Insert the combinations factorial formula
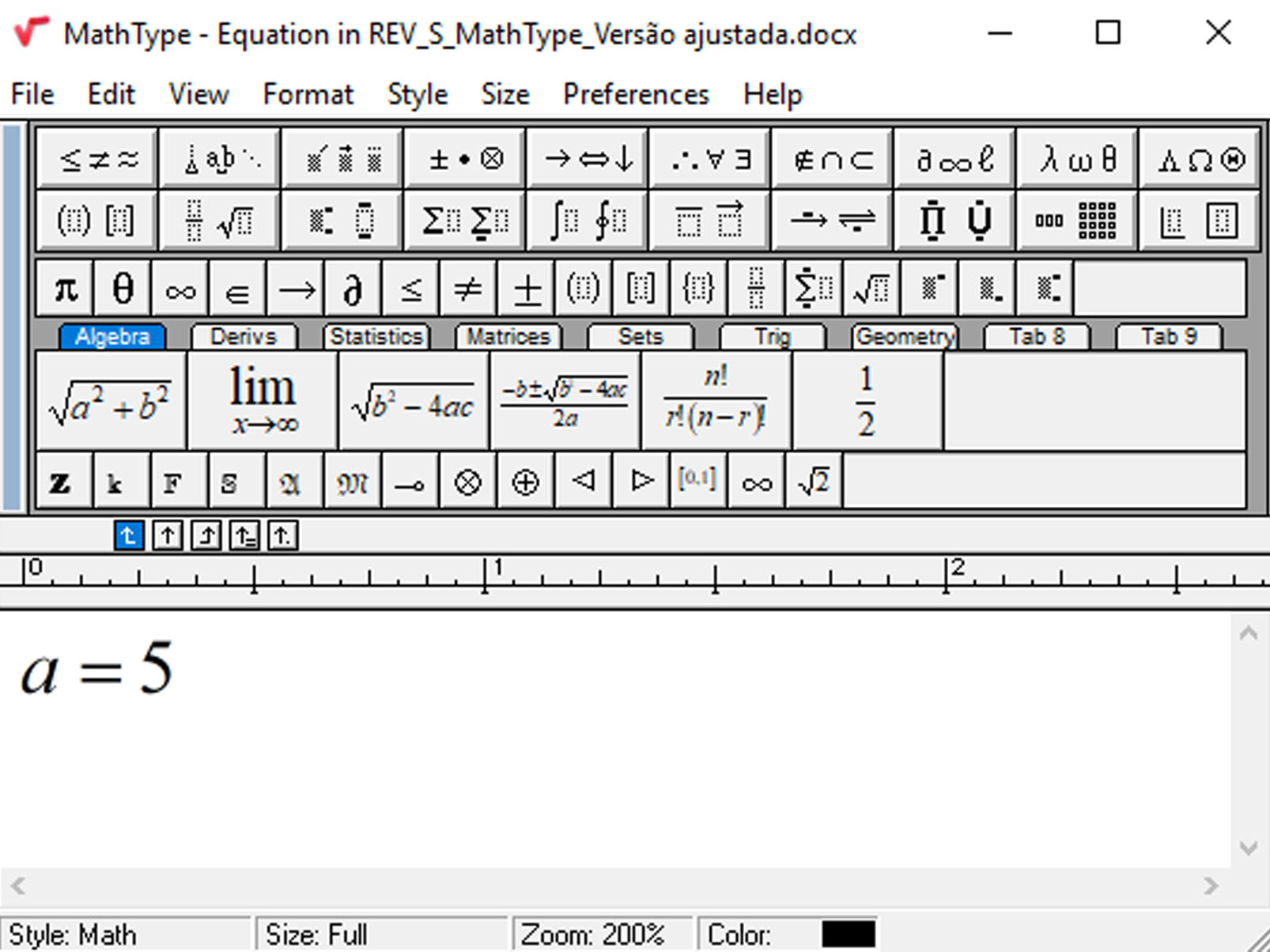 click(x=716, y=401)
